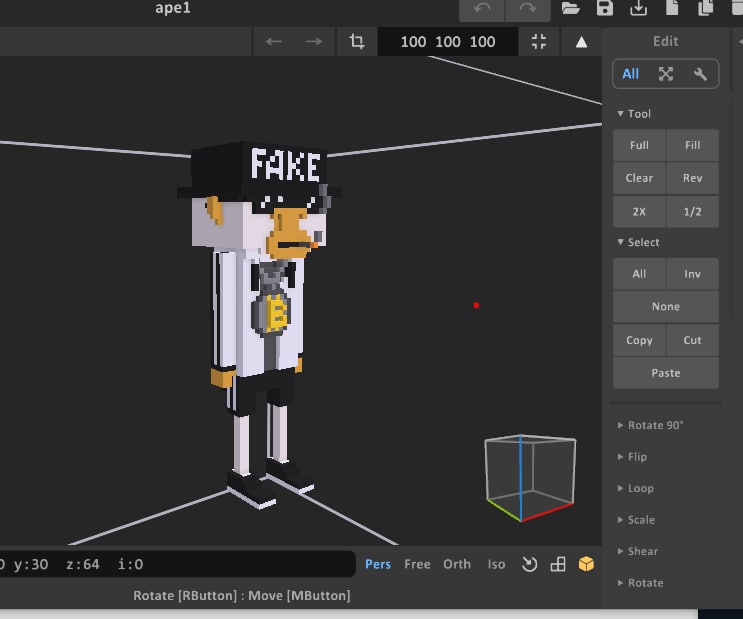Click the white triangle icon
Viewport: 743px width, 619px height.
[581, 42]
